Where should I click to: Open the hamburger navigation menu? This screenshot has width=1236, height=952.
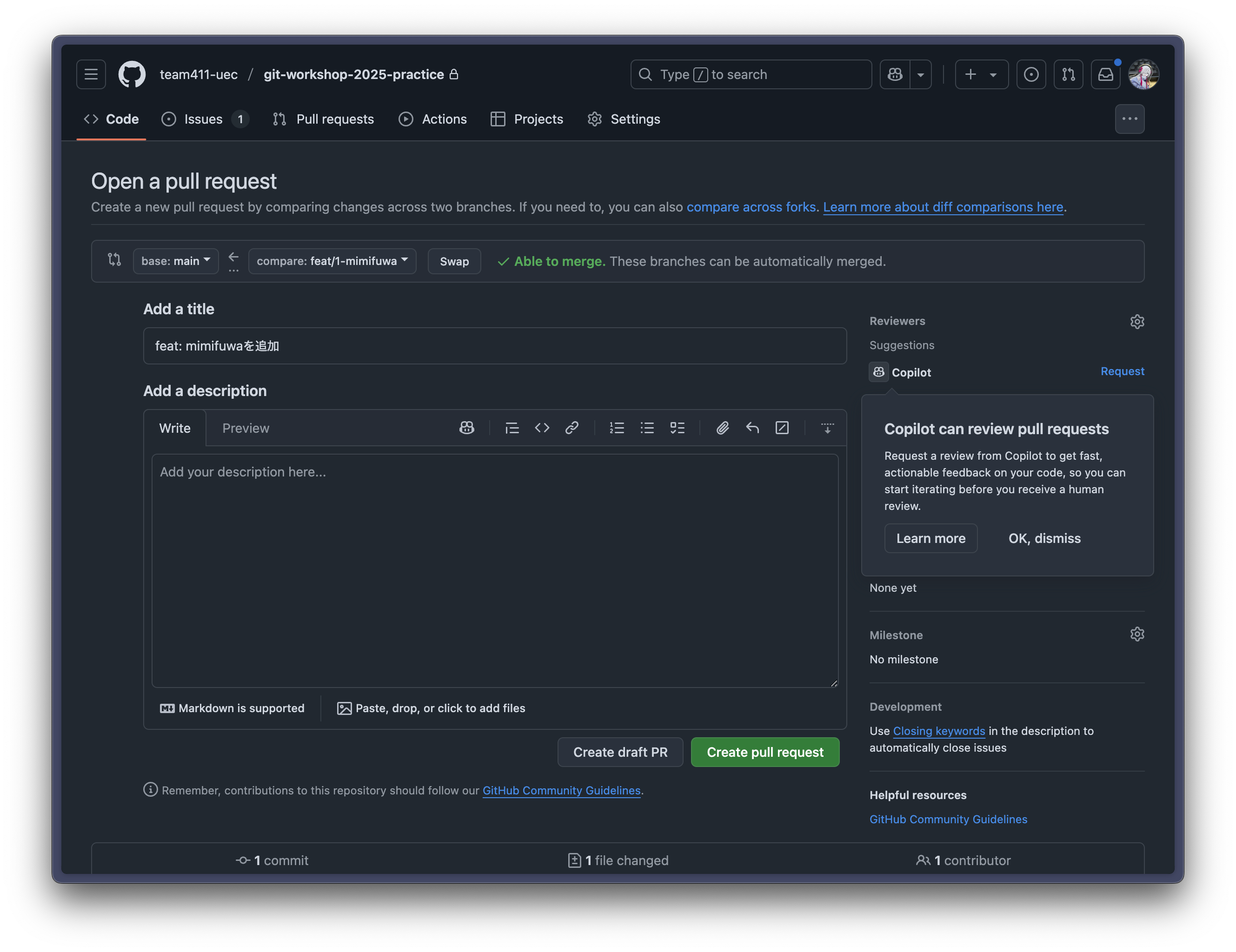point(91,74)
